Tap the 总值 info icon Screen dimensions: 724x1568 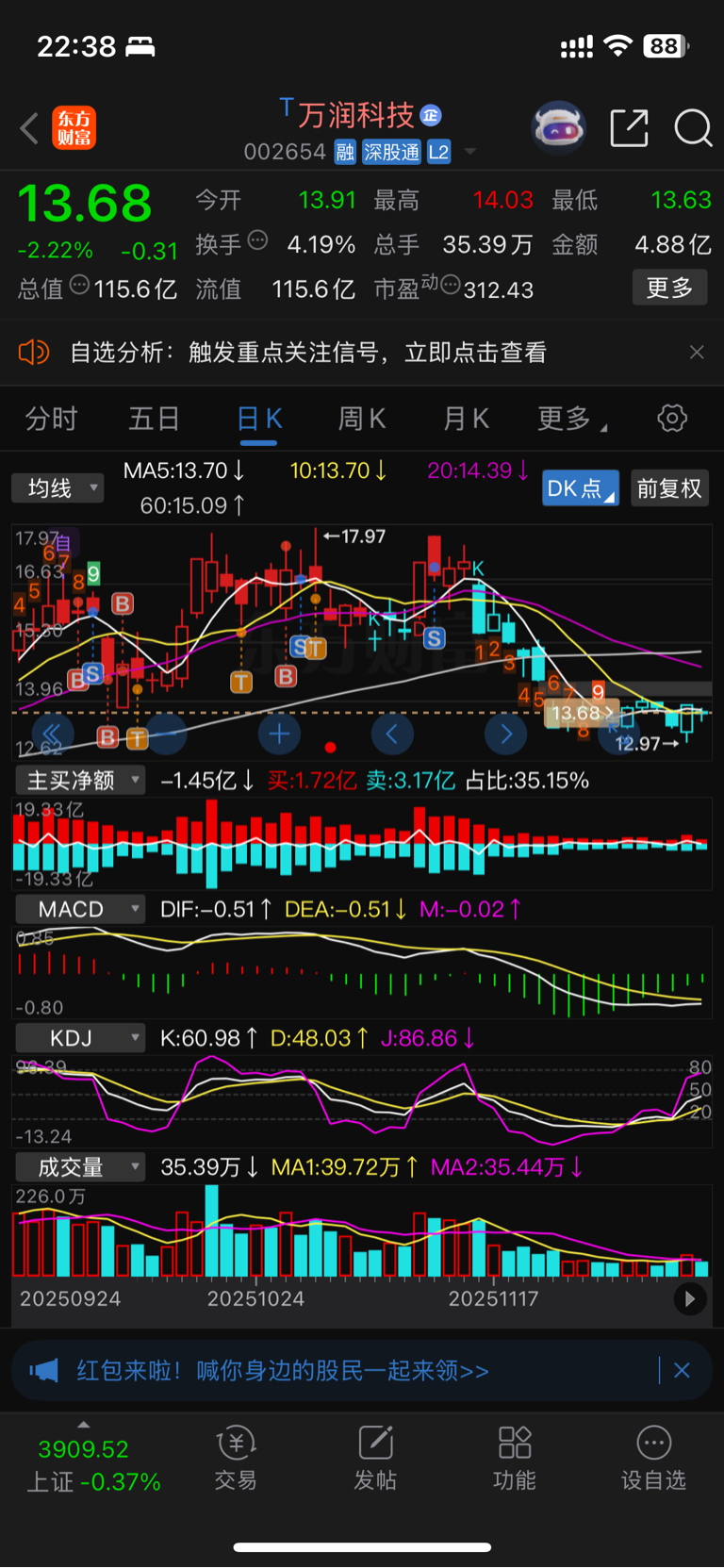(x=79, y=285)
